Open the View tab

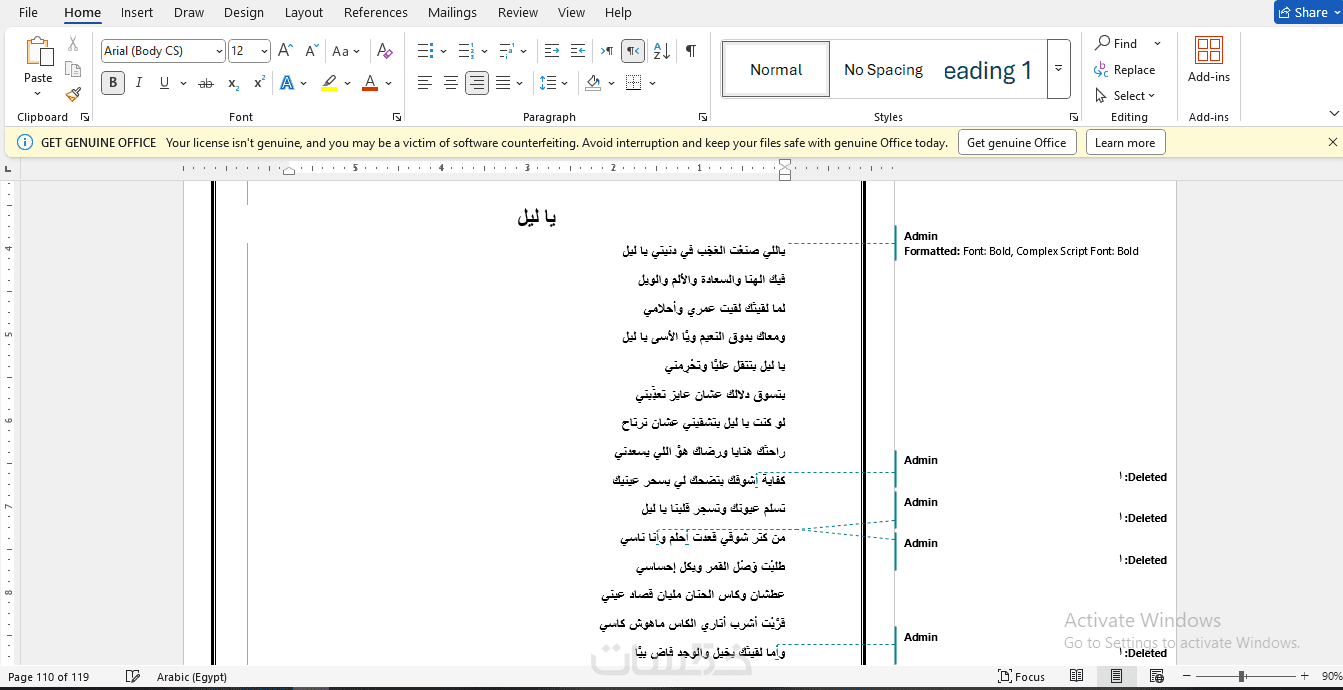click(572, 13)
